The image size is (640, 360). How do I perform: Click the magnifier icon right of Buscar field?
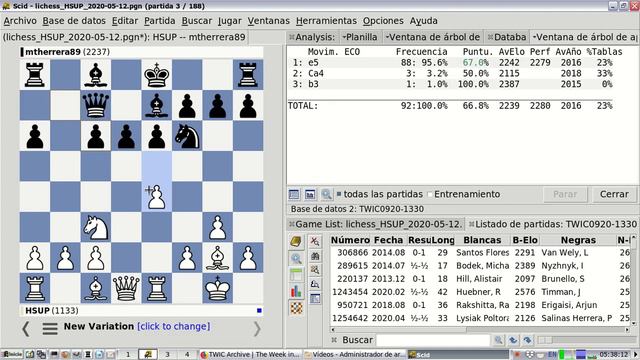pos(498,340)
